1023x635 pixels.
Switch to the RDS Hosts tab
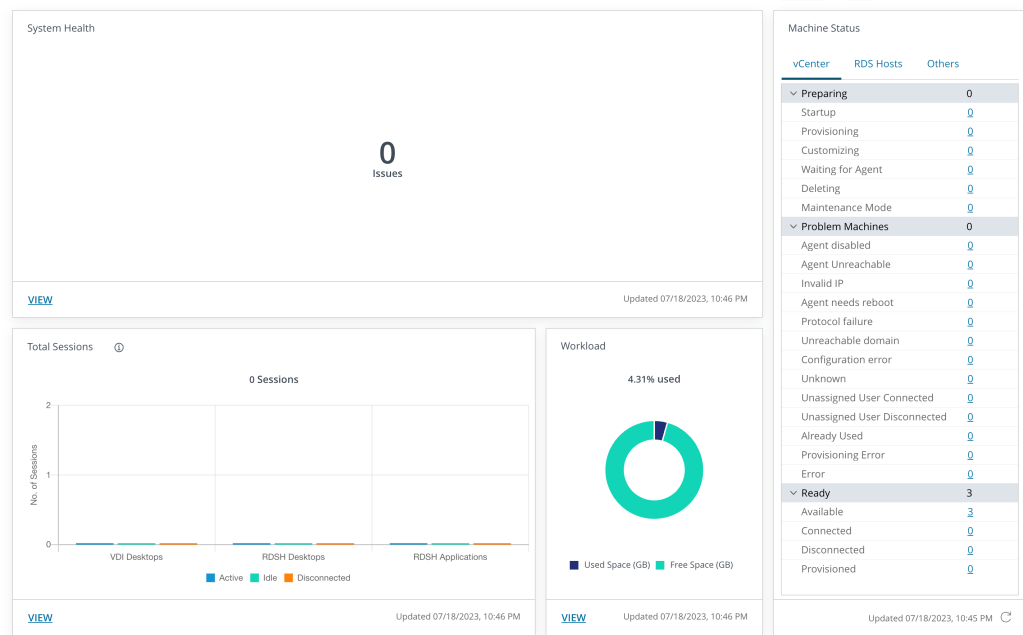(877, 64)
